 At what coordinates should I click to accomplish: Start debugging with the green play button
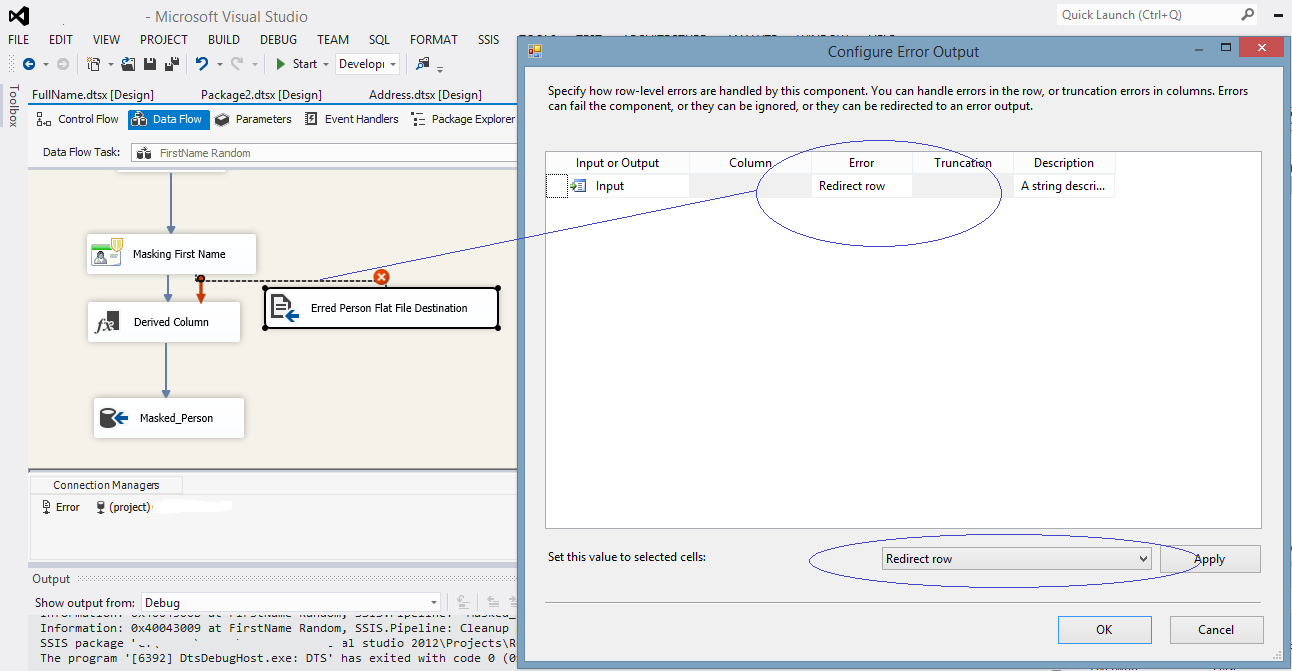281,64
